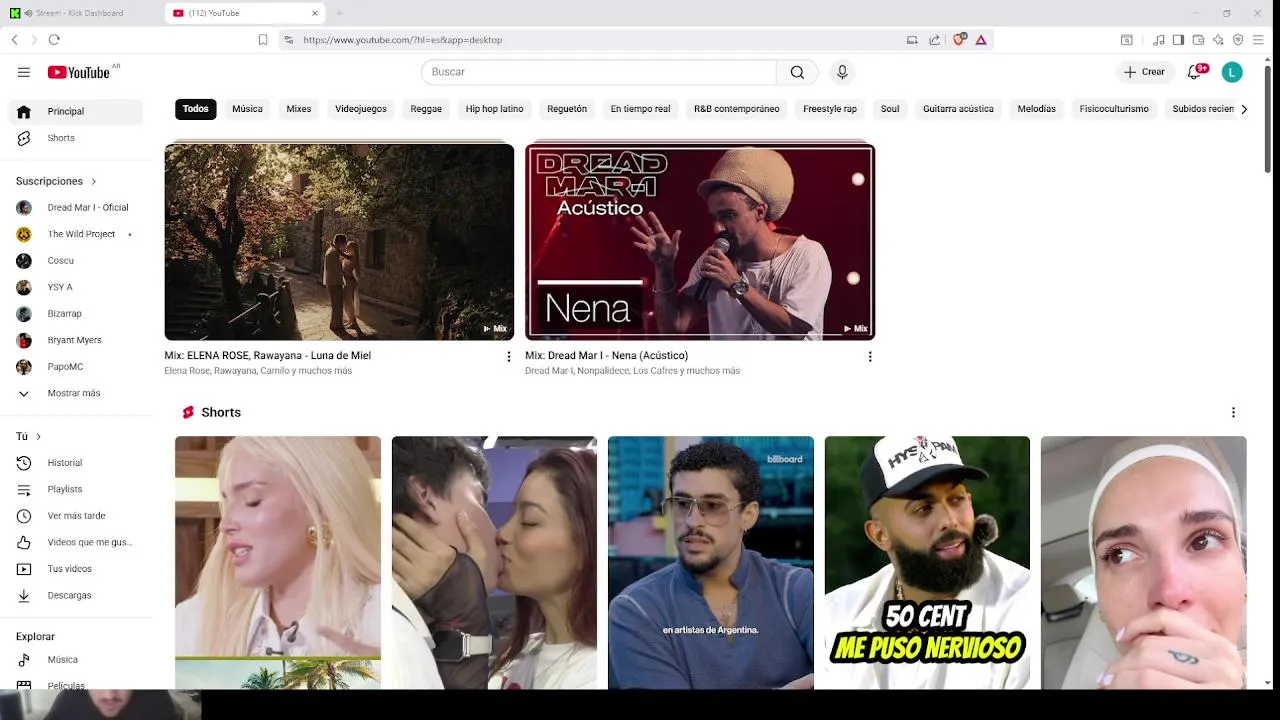This screenshot has height=720, width=1280.
Task: Open Brave Shields lion icon
Action: (x=959, y=40)
